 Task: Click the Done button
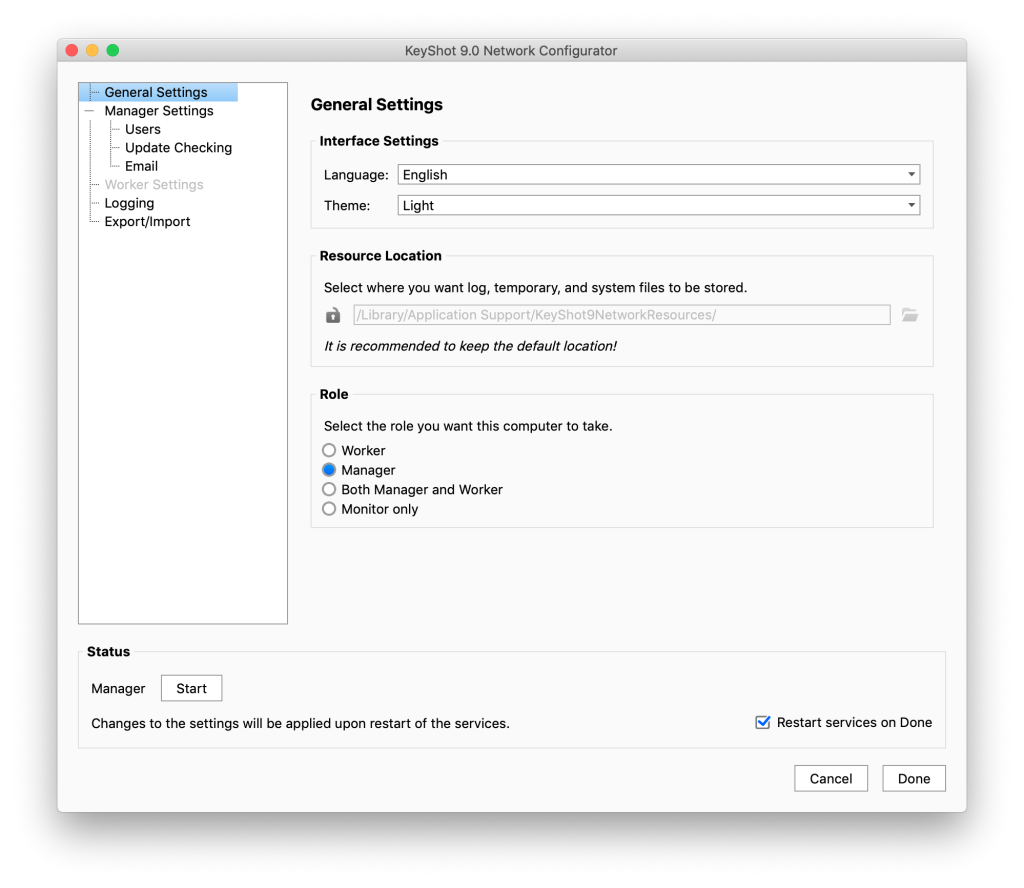coord(913,779)
